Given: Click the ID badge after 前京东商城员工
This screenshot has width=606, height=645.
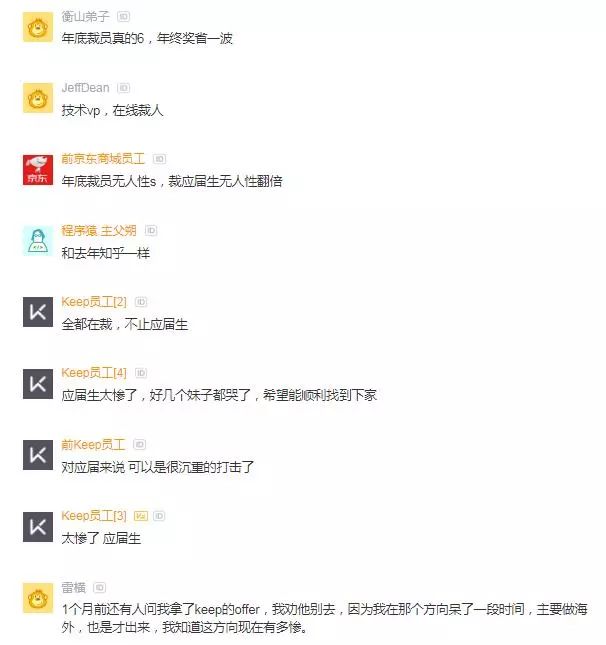Looking at the screenshot, I should (159, 159).
